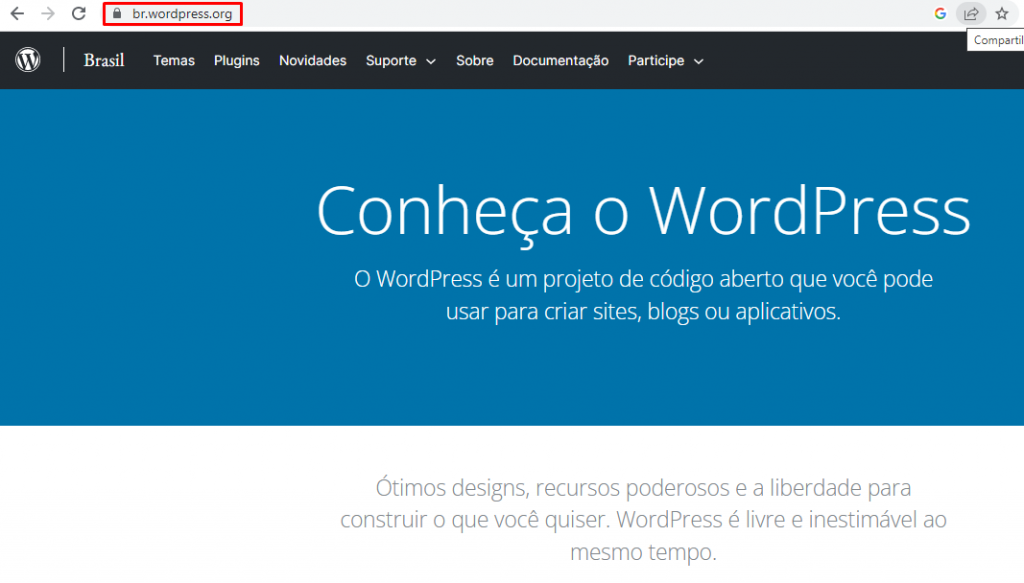
Task: Open the Novidades menu item
Action: tap(313, 61)
